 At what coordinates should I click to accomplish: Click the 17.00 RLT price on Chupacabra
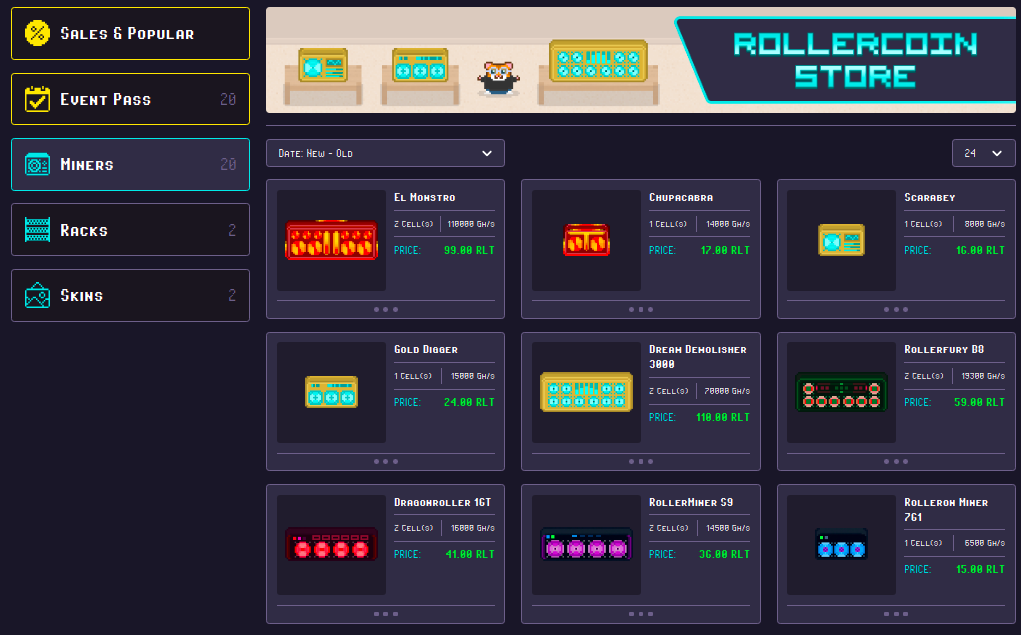pos(725,250)
